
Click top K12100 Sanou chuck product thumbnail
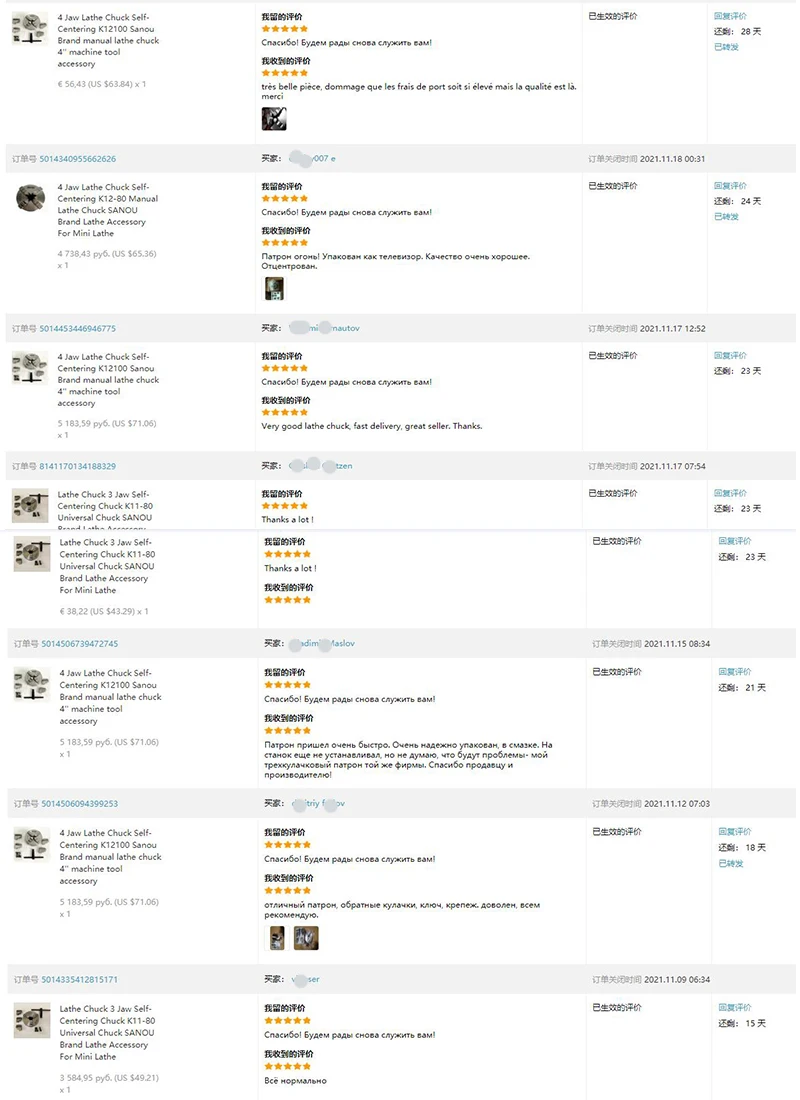tap(30, 28)
